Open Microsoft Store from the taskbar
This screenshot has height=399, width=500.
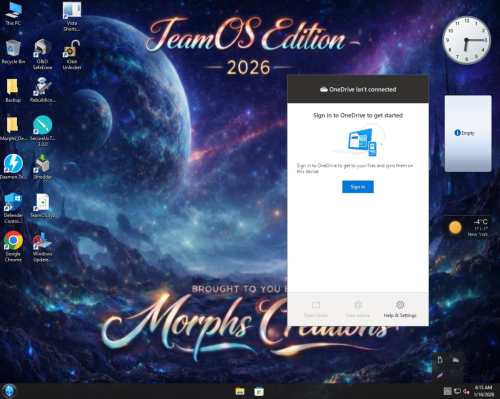259,391
